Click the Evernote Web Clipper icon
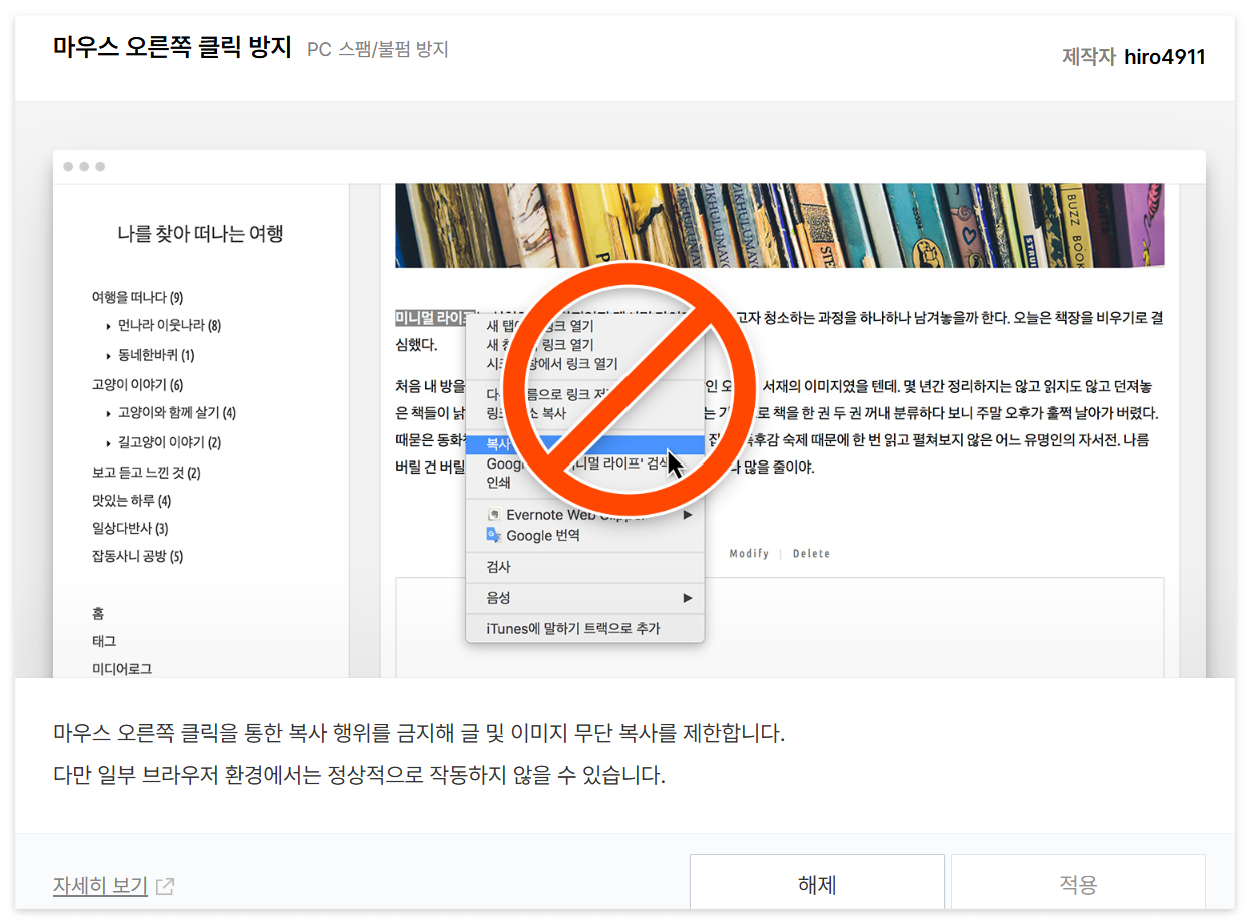 click(493, 514)
